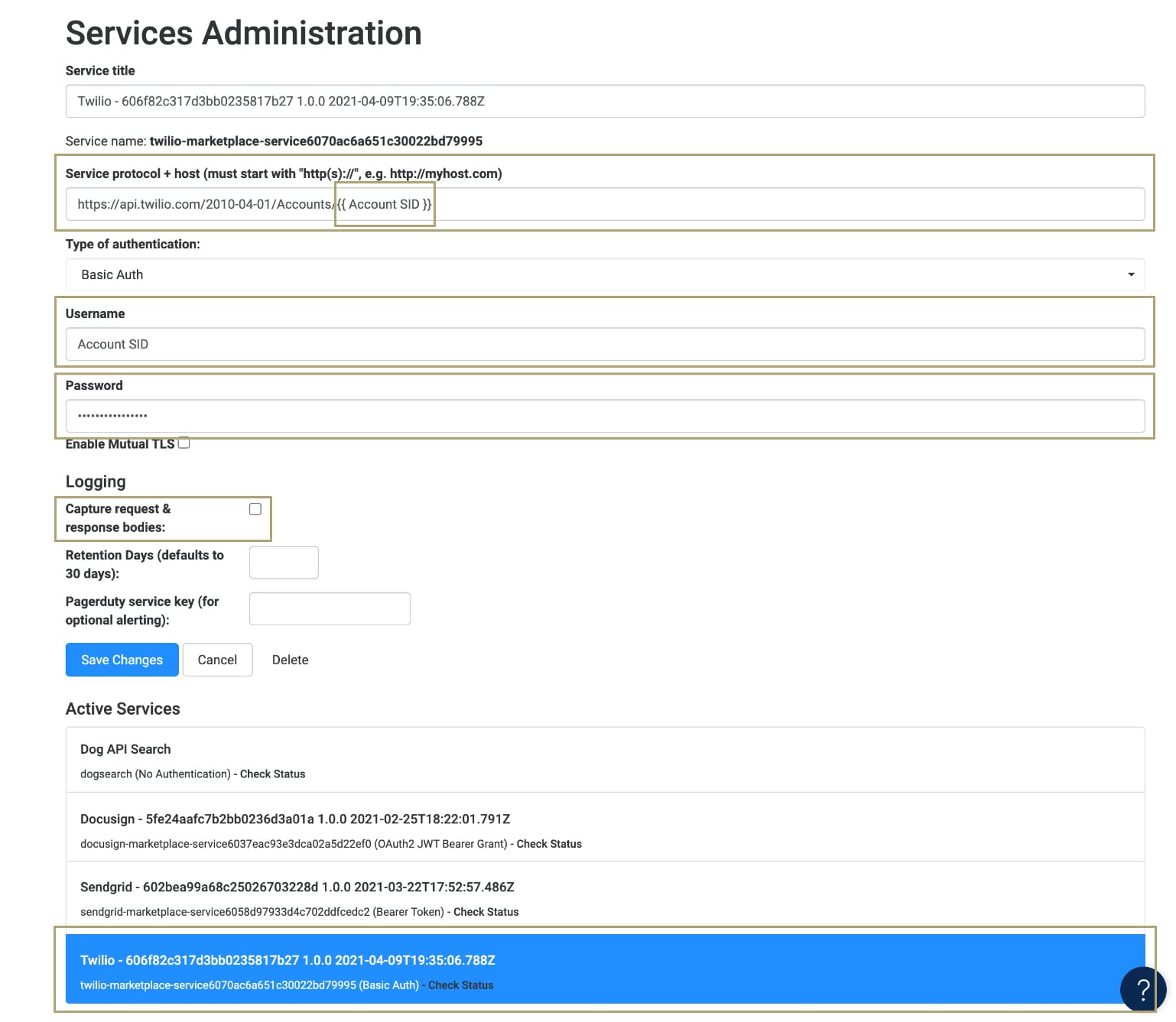This screenshot has width=1176, height=1022.
Task: Click Services Administration page heading
Action: click(x=244, y=33)
